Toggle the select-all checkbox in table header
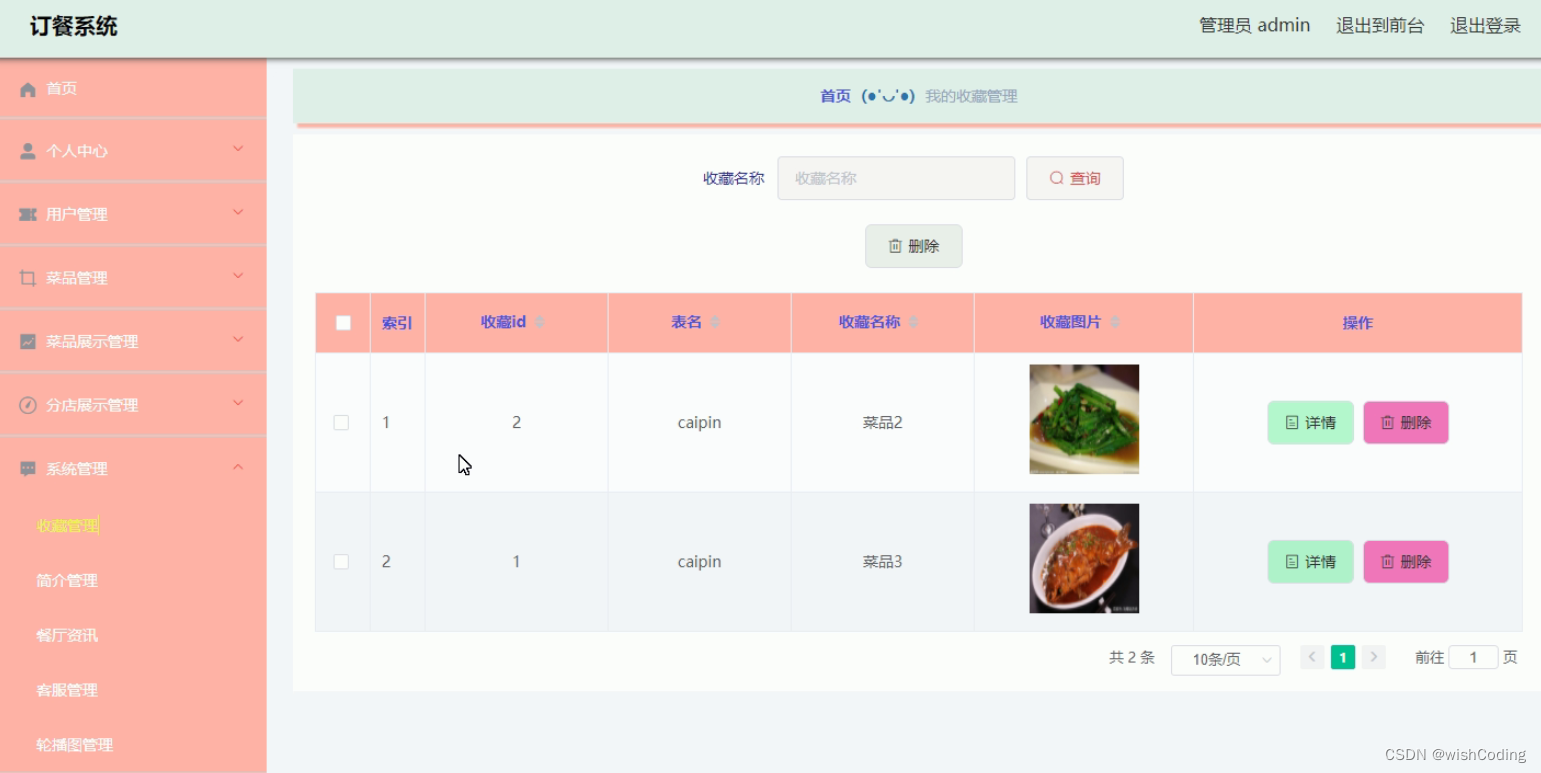1541x773 pixels. pyautogui.click(x=343, y=322)
